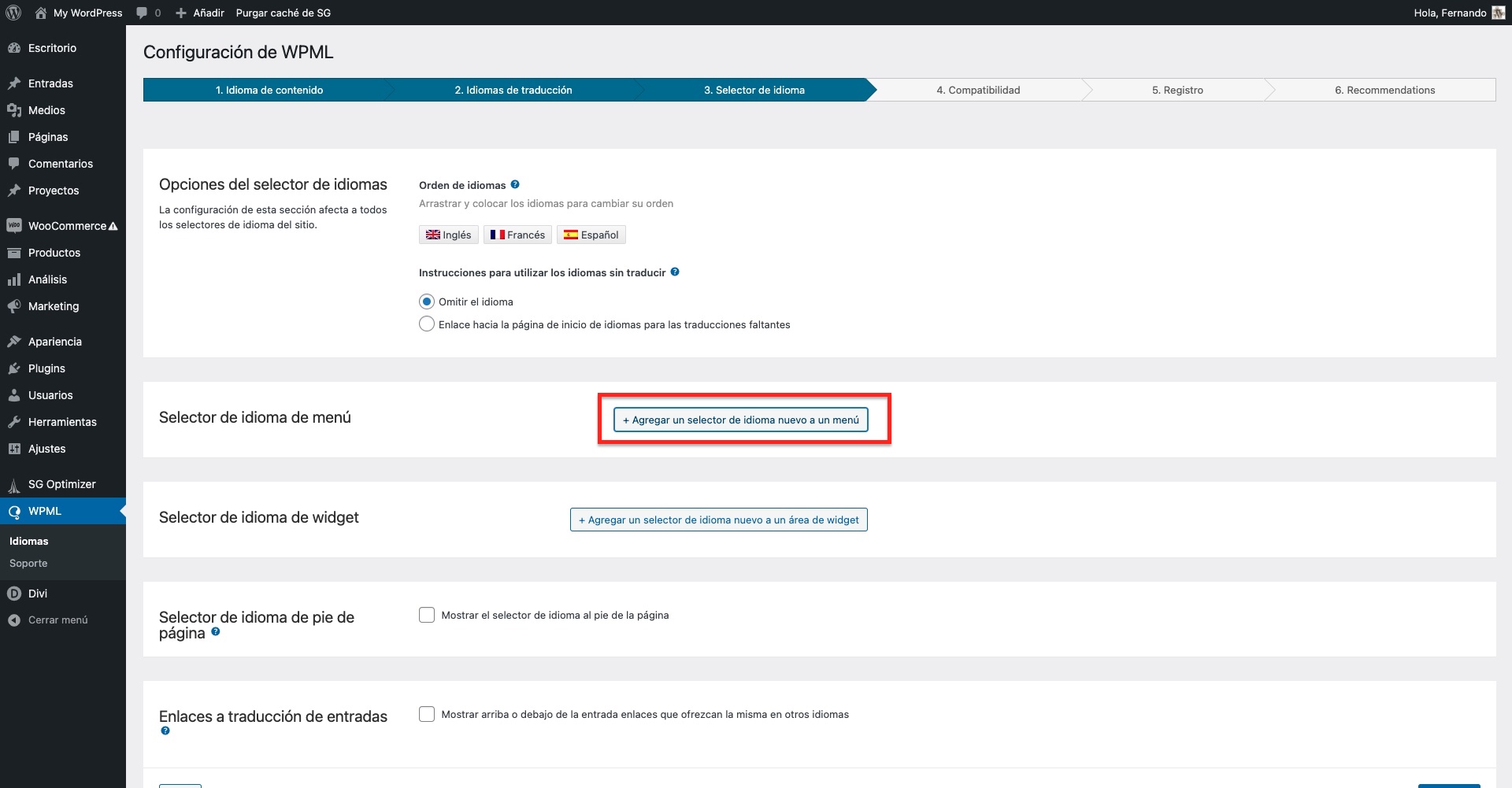1512x788 pixels.
Task: Click the Francés language order chip
Action: click(x=517, y=235)
